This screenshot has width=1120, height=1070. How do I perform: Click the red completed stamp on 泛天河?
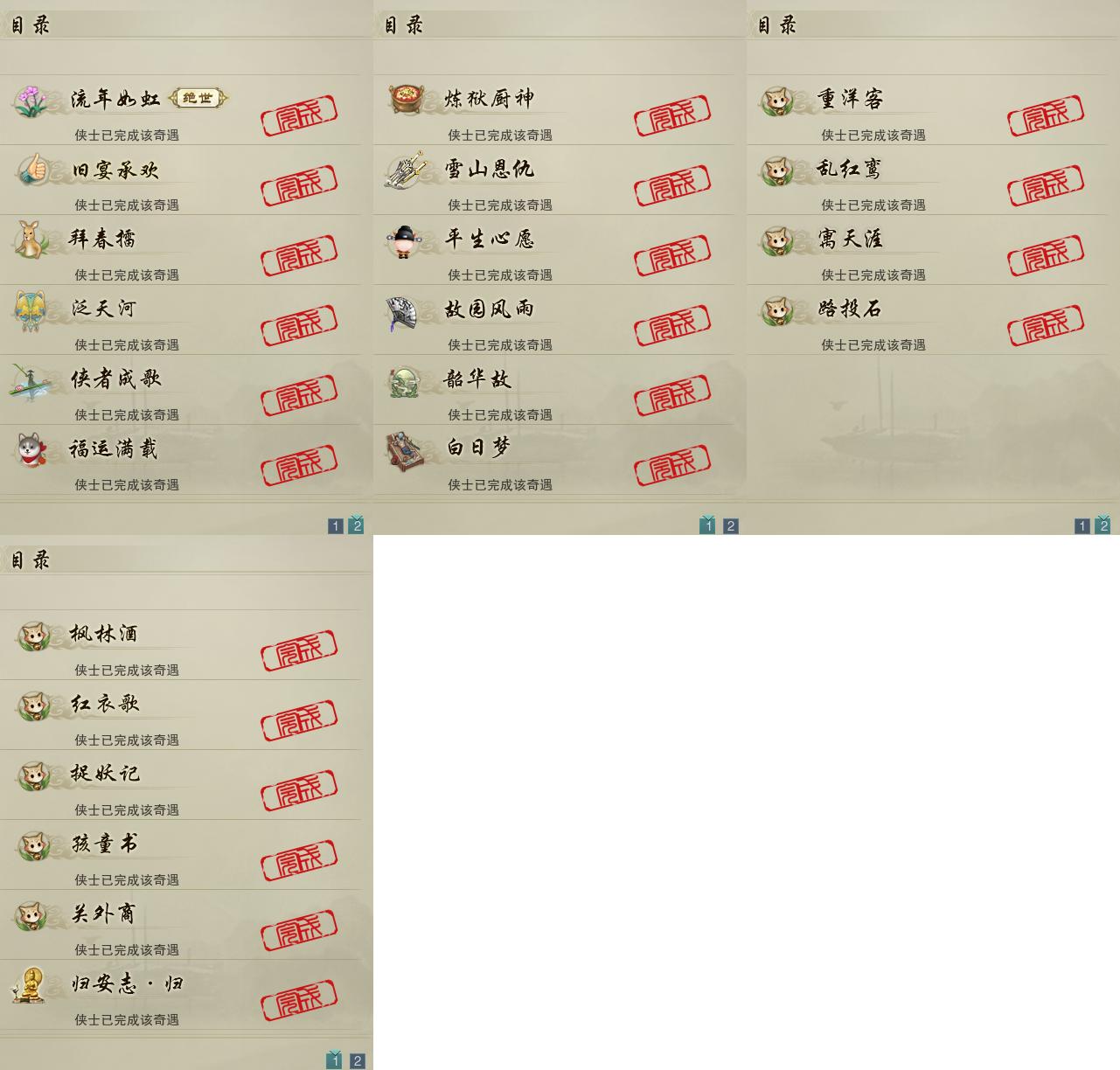click(x=299, y=325)
